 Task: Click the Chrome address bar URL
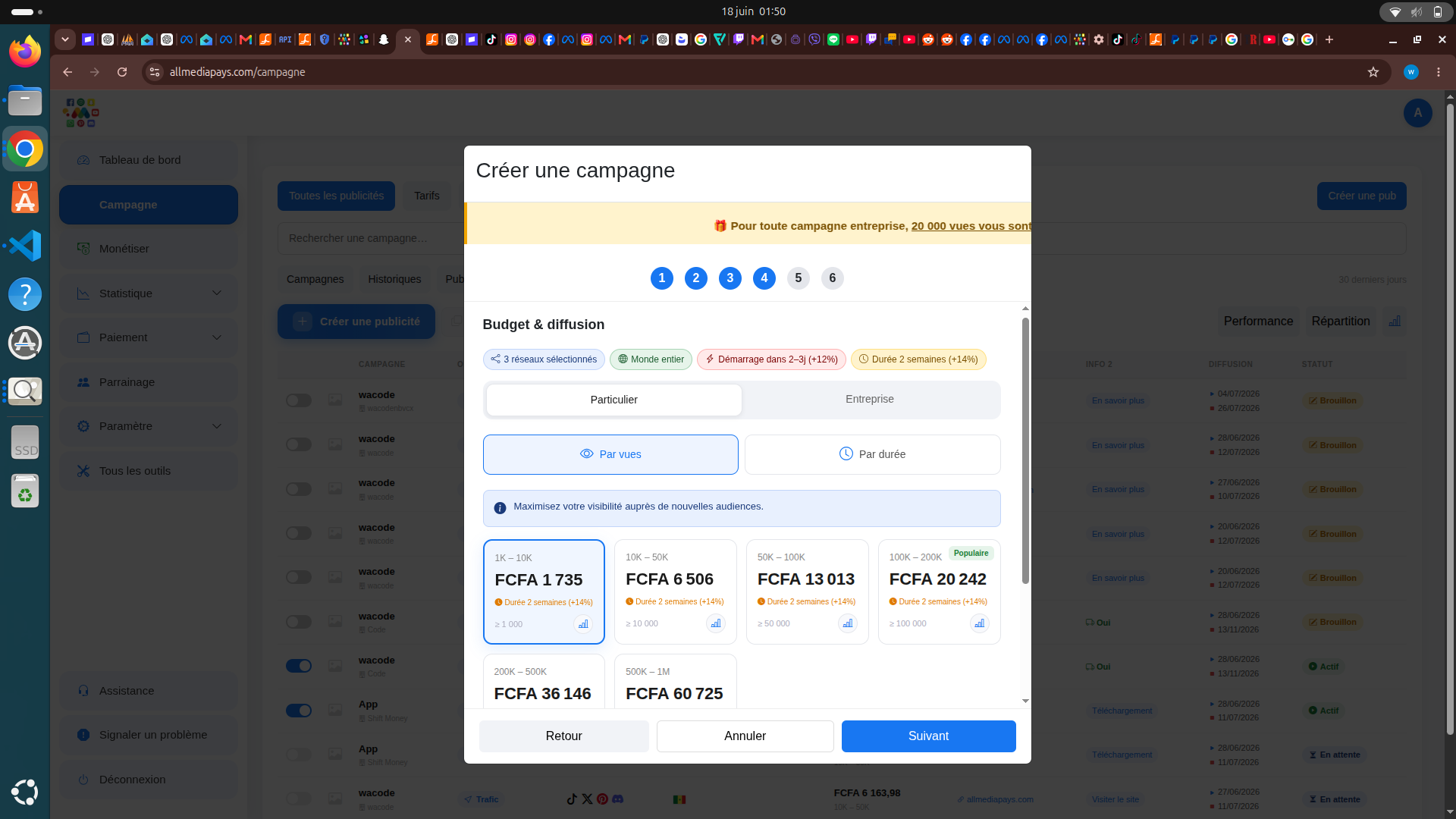click(237, 72)
